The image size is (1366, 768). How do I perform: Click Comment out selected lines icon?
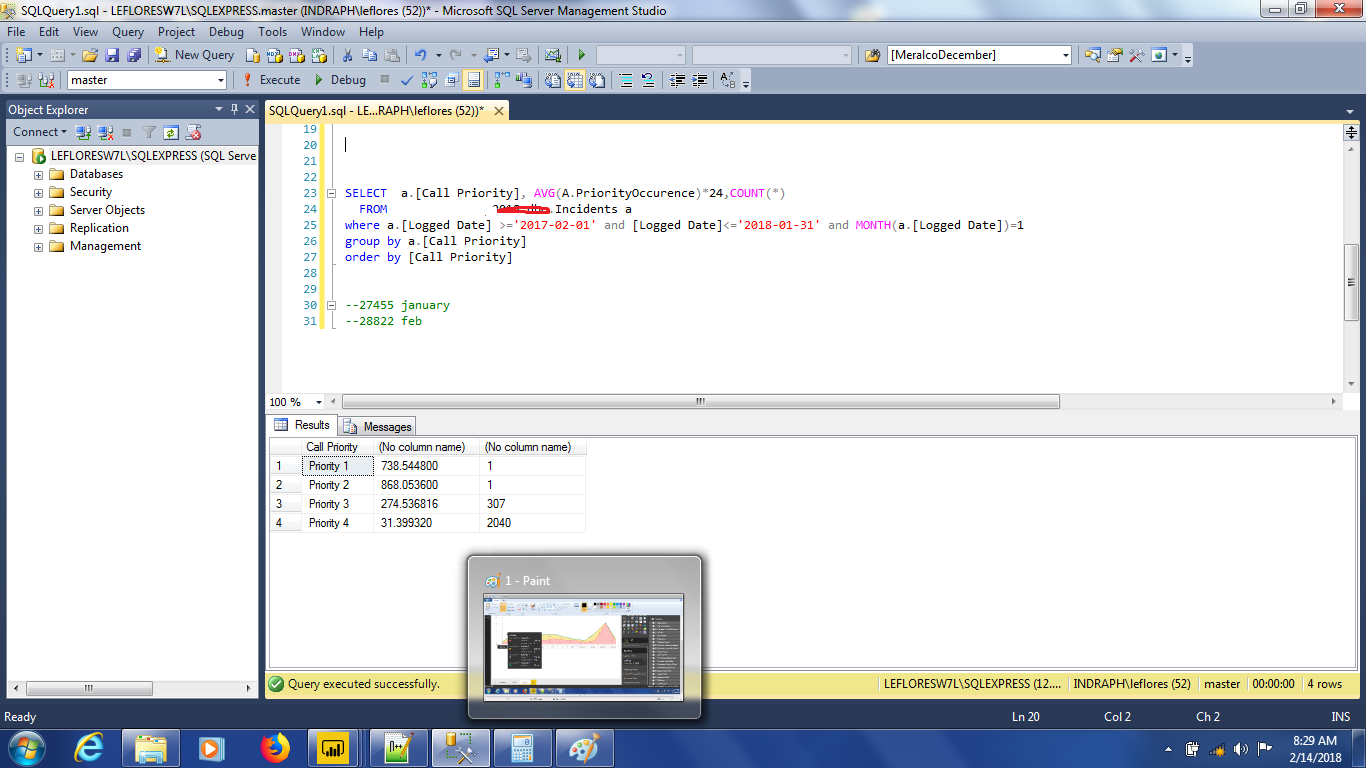(x=626, y=80)
